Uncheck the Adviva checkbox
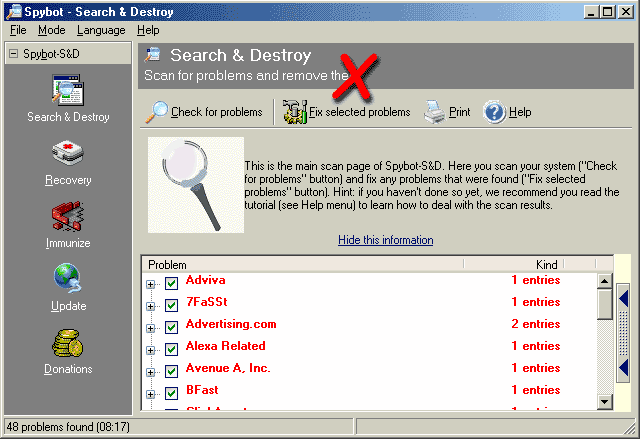 [171, 281]
